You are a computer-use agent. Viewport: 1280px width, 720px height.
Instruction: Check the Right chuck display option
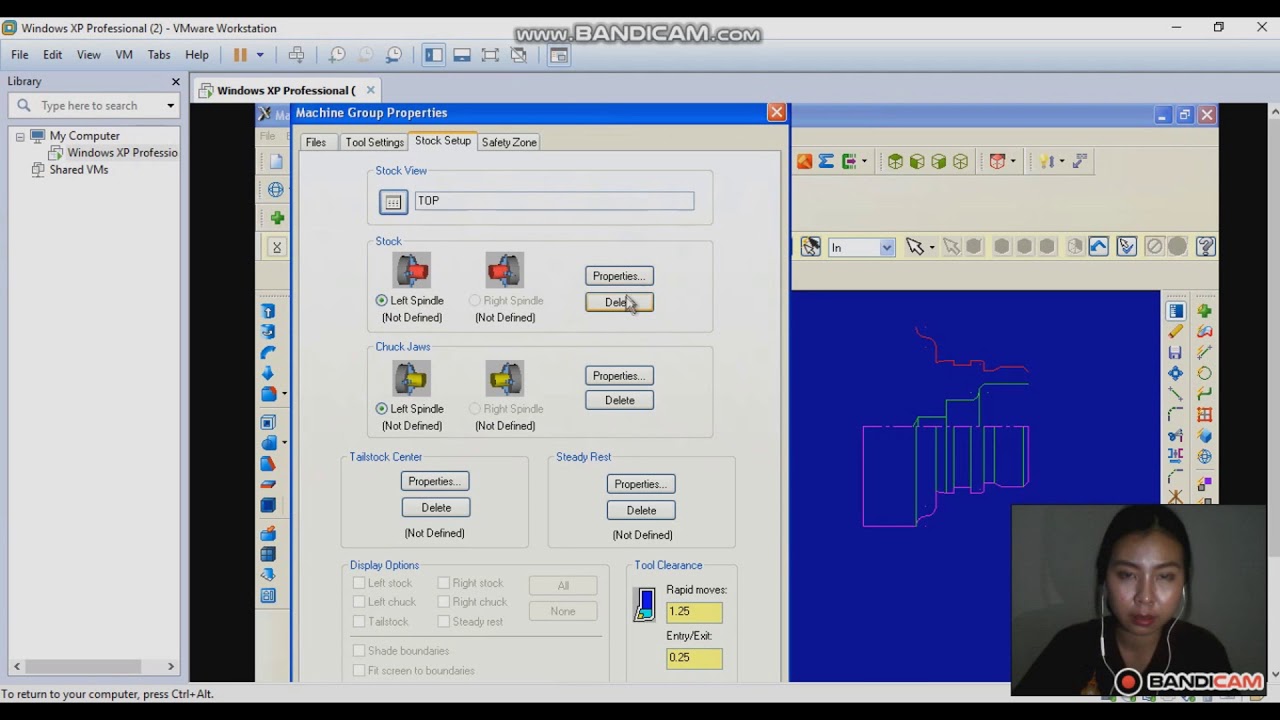[x=443, y=602]
